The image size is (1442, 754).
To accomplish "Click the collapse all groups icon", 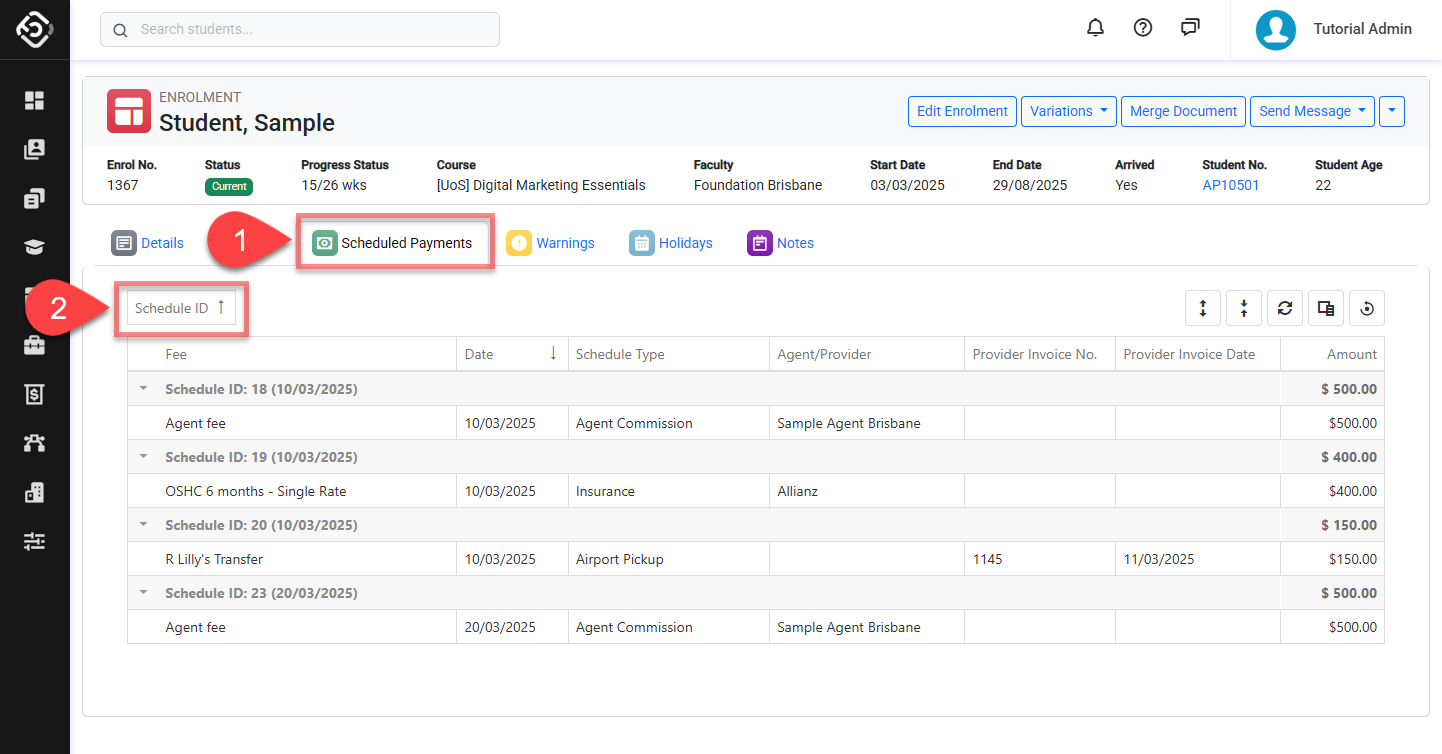I will click(1244, 309).
